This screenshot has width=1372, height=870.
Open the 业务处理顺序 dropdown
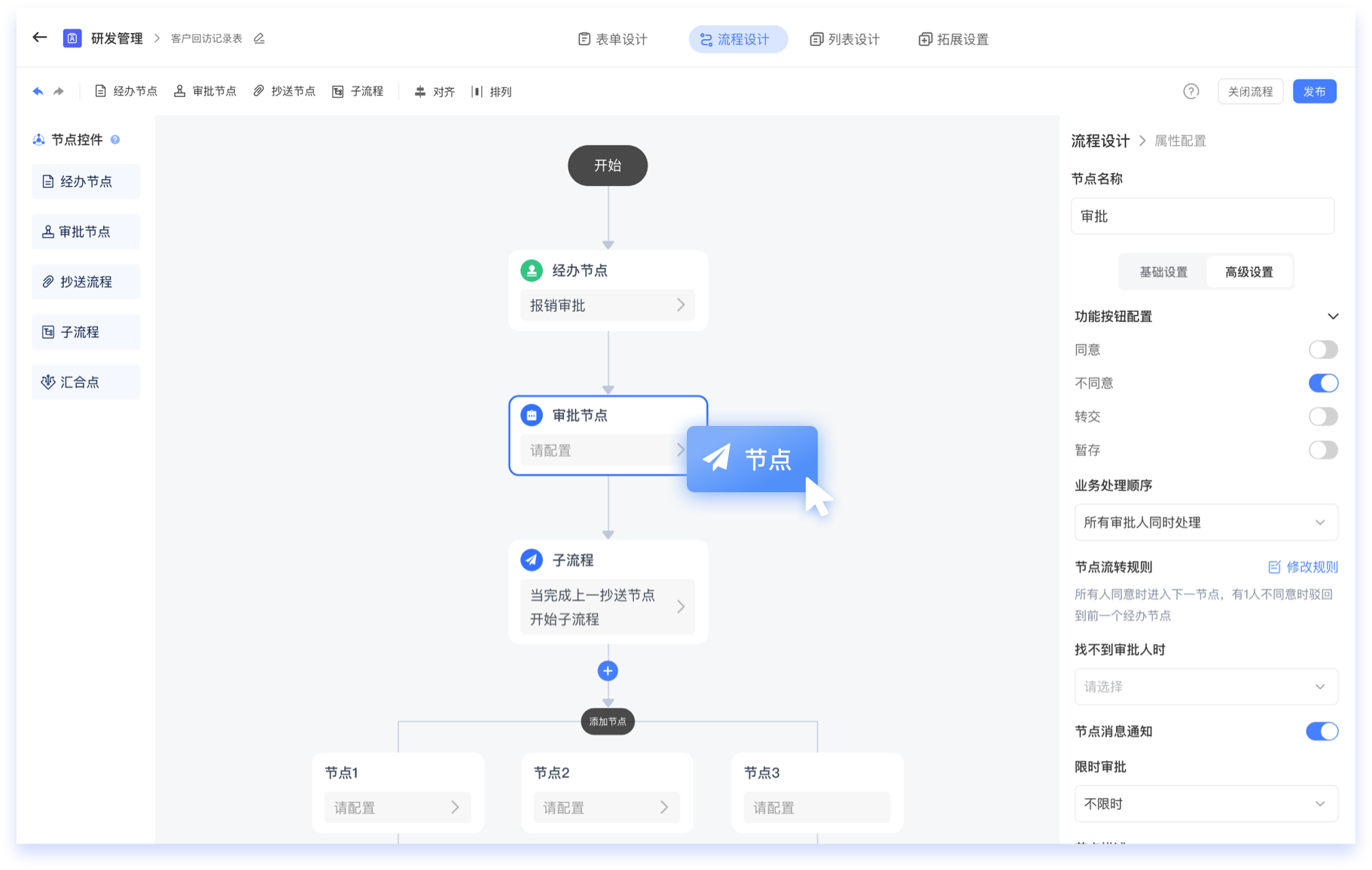[x=1206, y=522]
